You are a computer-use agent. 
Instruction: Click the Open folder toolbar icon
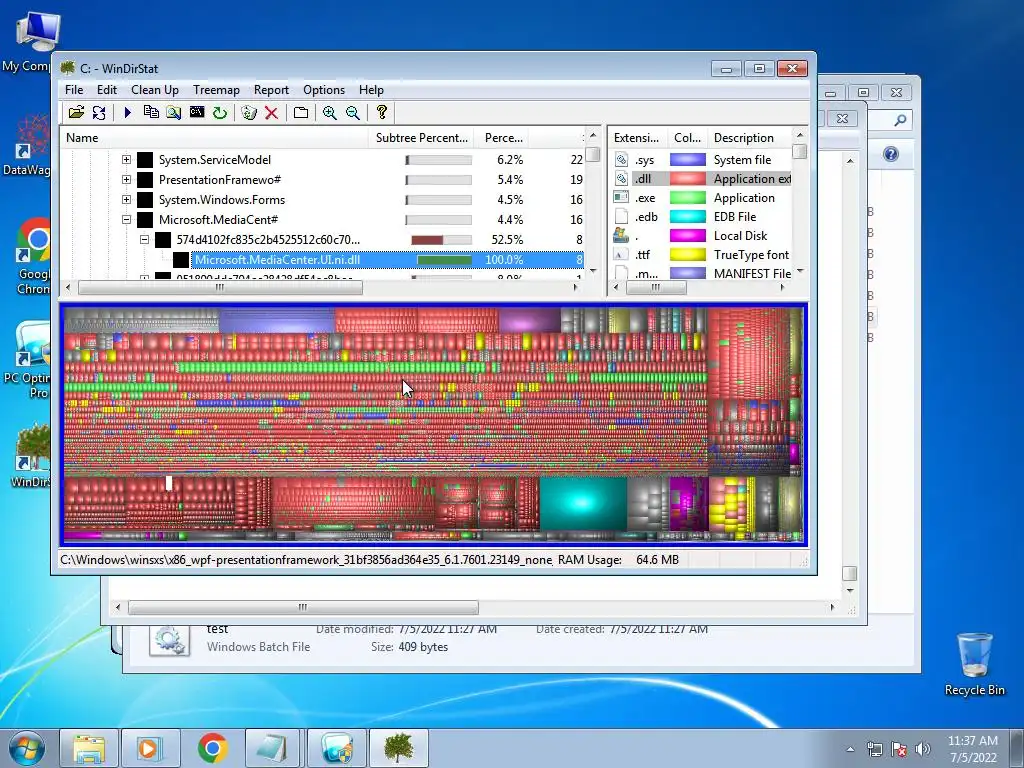click(x=76, y=112)
